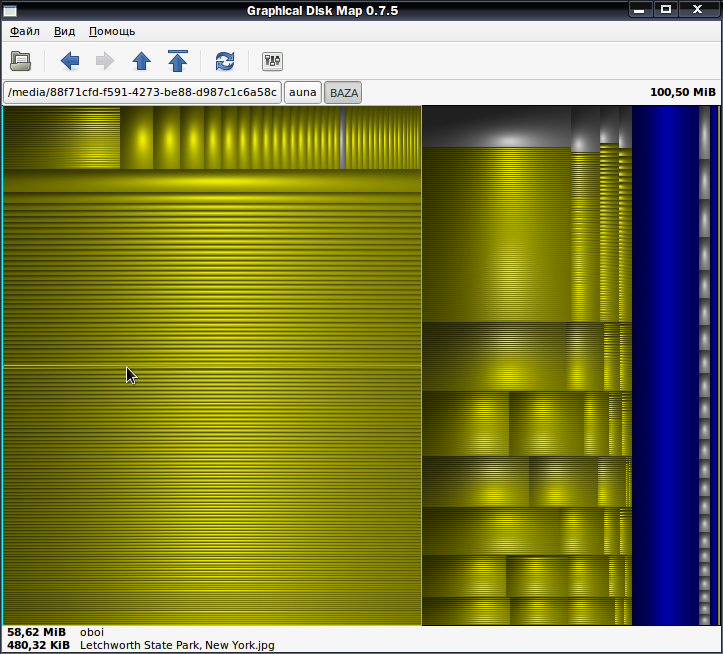The height and width of the screenshot is (654, 723).
Task: Open preferences with the settings icon
Action: (272, 61)
